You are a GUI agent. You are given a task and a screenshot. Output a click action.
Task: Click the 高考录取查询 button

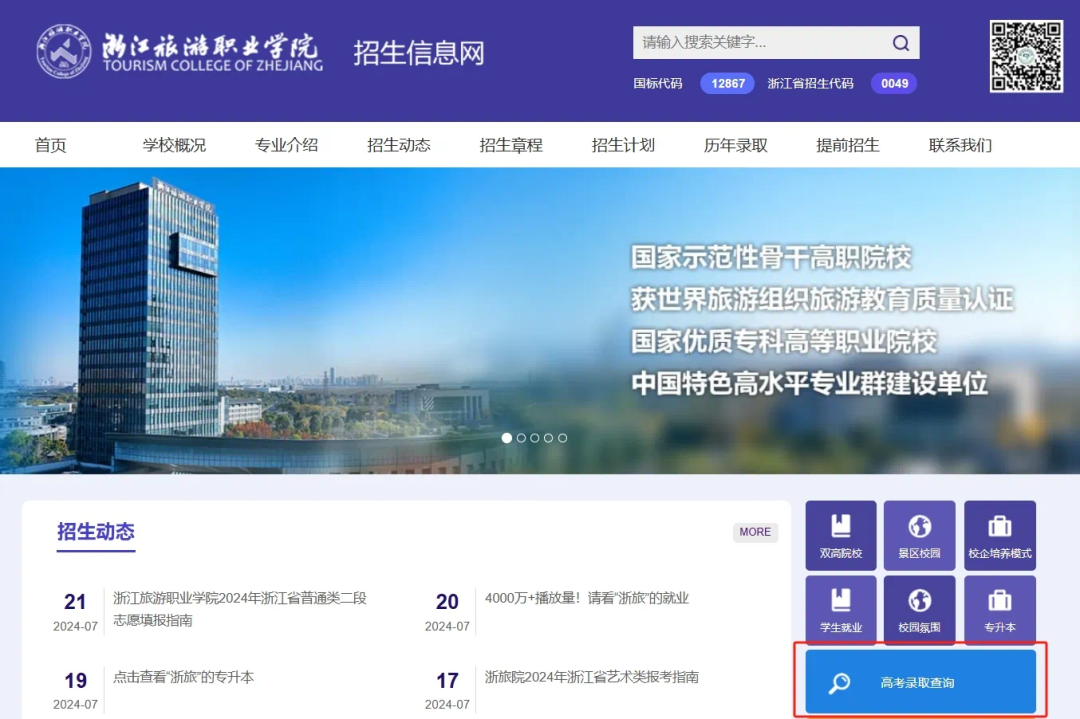click(x=920, y=682)
